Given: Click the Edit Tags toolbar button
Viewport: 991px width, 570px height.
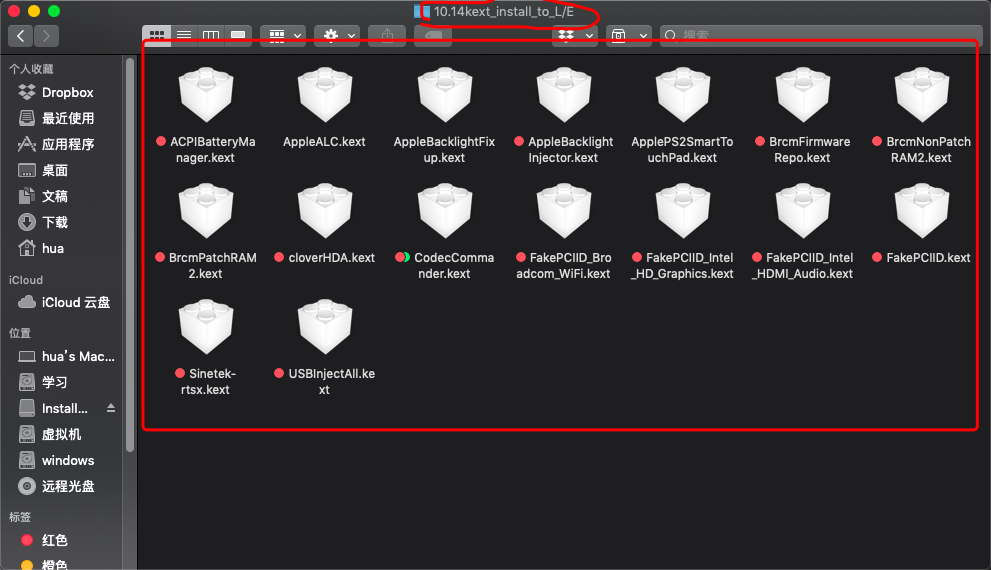Looking at the screenshot, I should tap(433, 35).
